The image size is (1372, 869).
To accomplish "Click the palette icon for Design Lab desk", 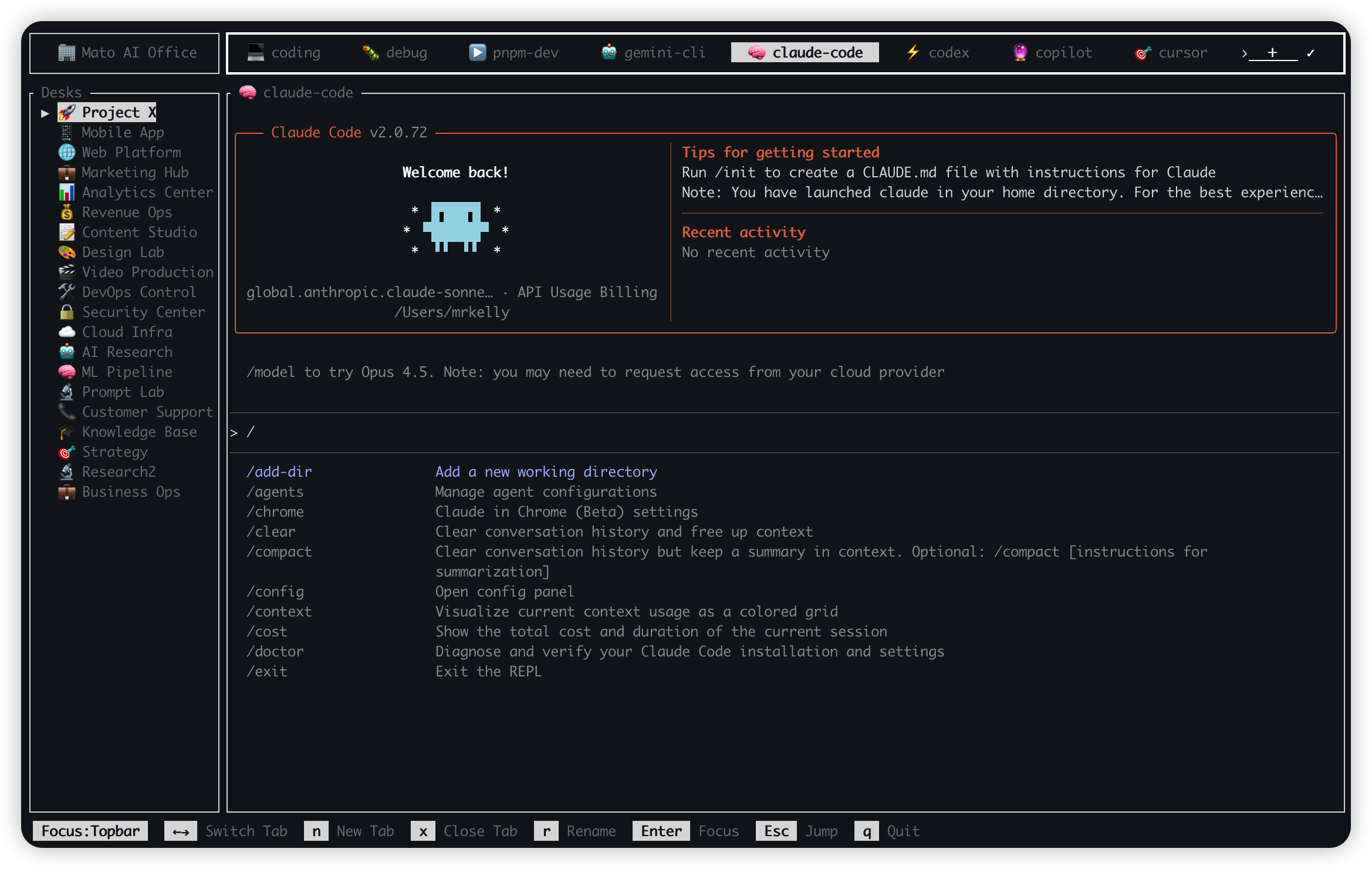I will [x=67, y=252].
